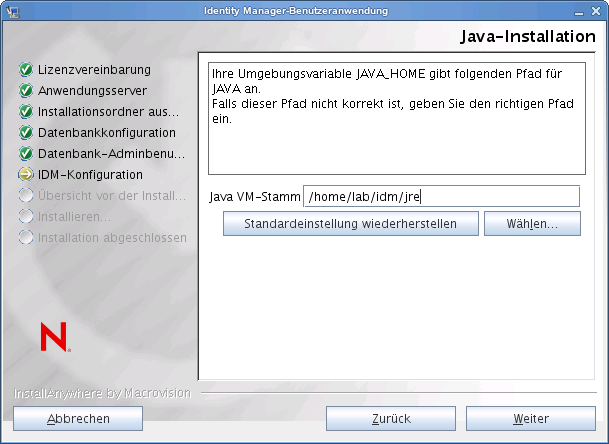Click the circle beside Installation abgeschlossen
The image size is (609, 444).
click(x=26, y=237)
